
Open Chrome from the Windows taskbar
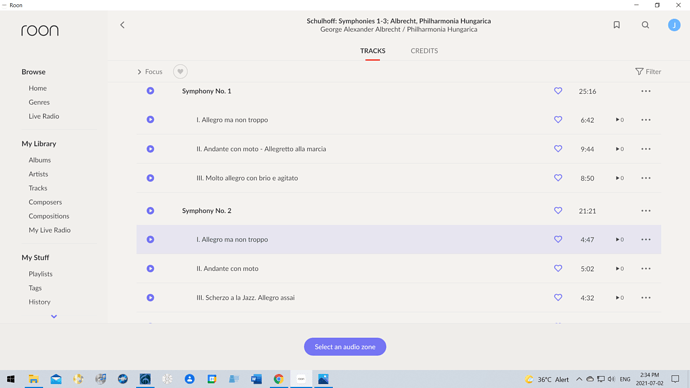[x=279, y=379]
